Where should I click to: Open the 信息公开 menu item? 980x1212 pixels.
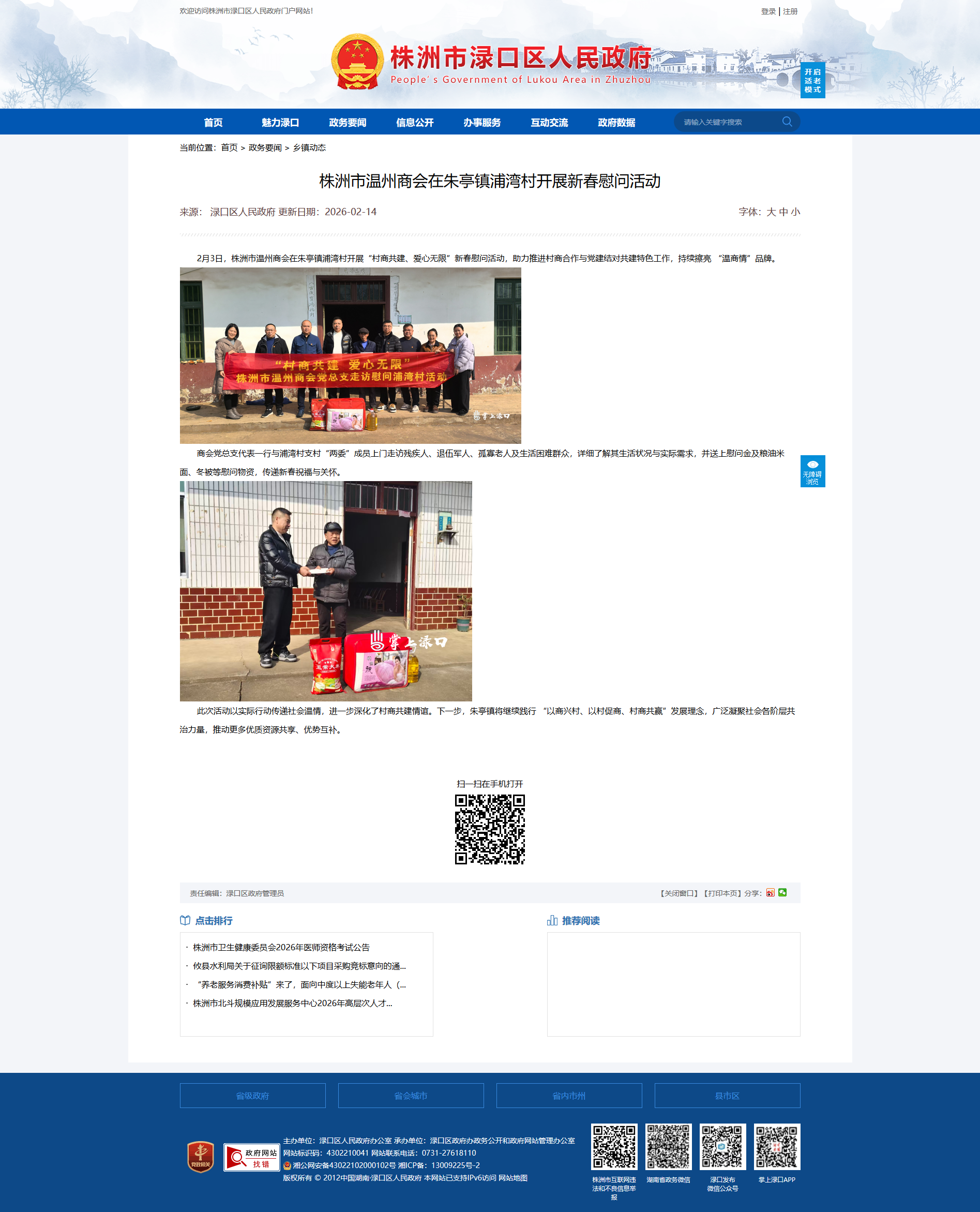tap(414, 123)
